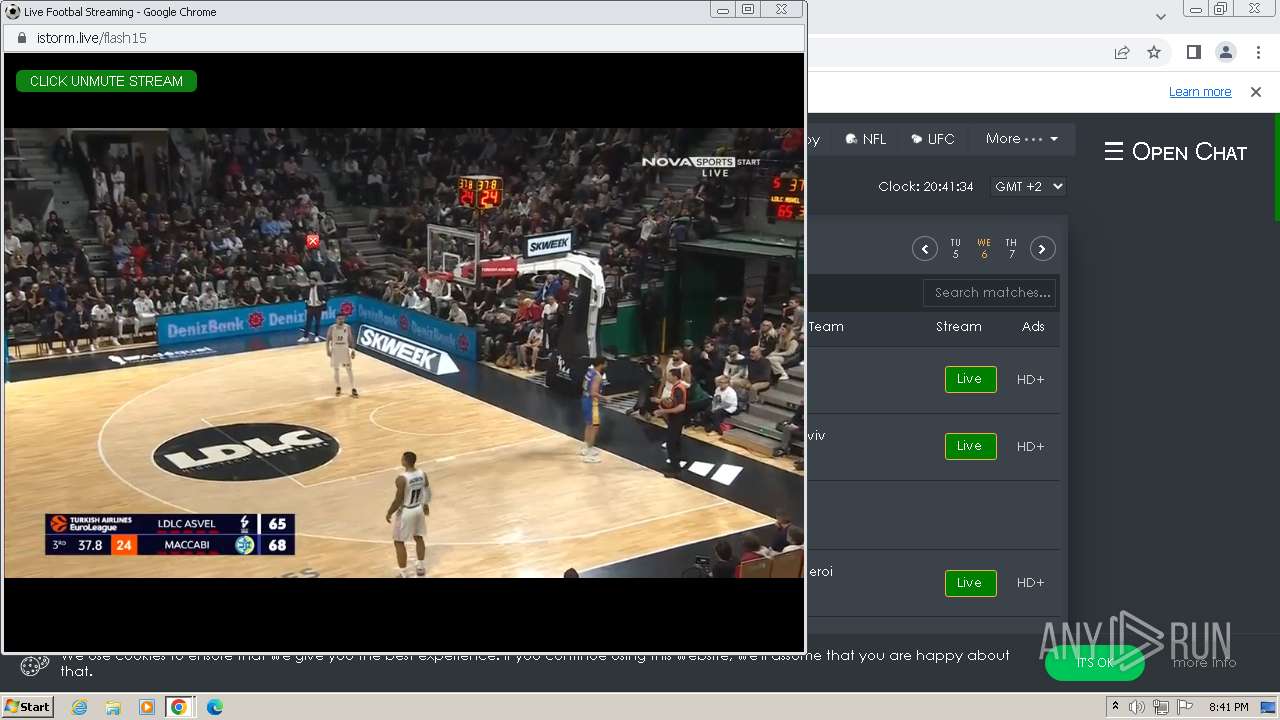Open the NFL tab

[x=866, y=139]
